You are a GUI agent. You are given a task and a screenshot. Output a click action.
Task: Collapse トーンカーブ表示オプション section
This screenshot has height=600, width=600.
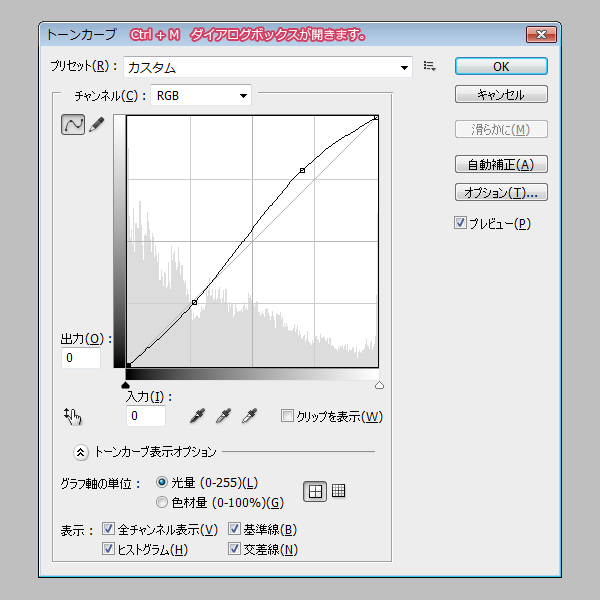pyautogui.click(x=81, y=452)
